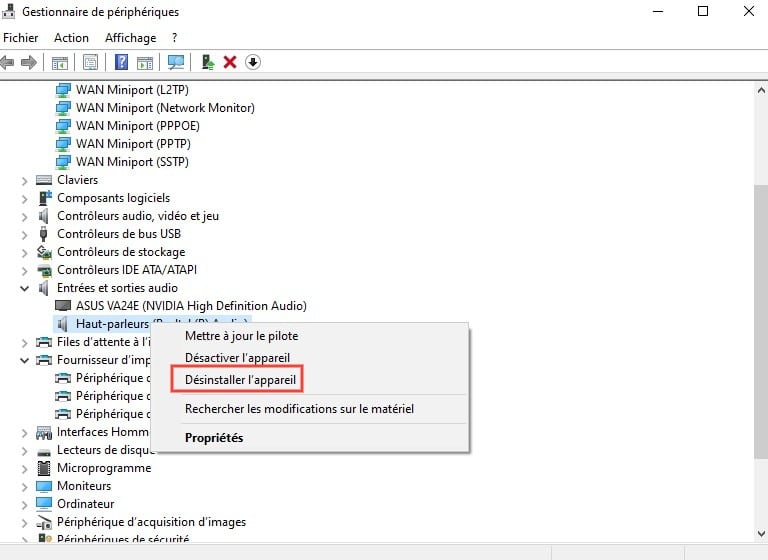Toggle the action pane toolbar icon

coord(145,63)
